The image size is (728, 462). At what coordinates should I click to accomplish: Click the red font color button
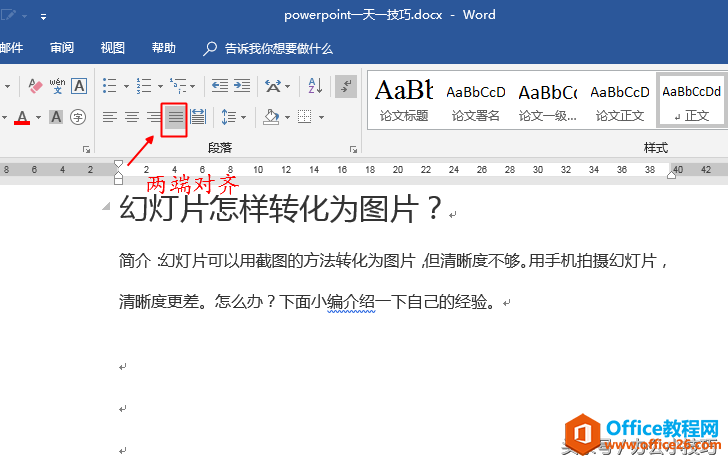point(22,118)
